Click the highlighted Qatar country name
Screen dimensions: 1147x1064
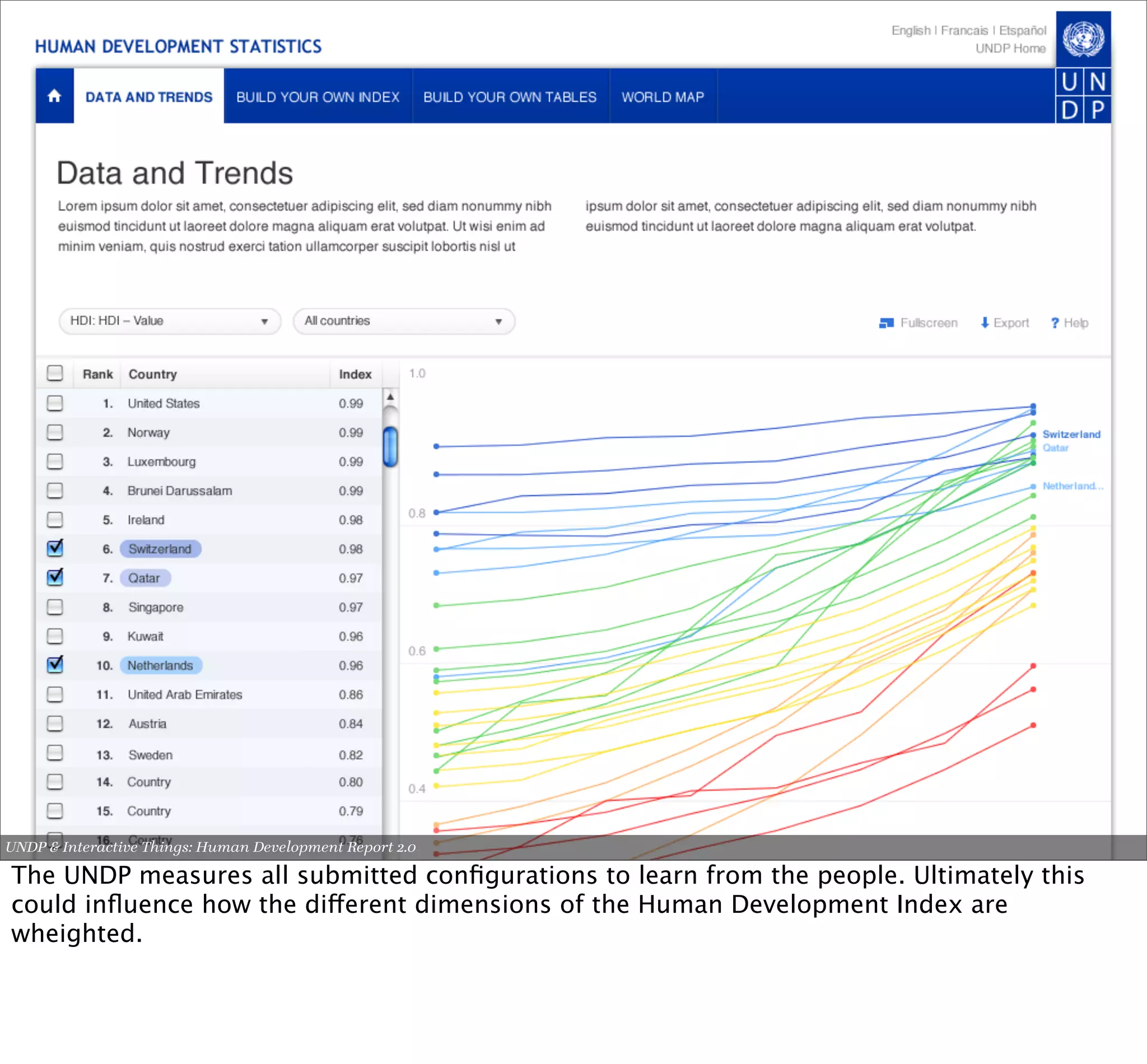[144, 577]
